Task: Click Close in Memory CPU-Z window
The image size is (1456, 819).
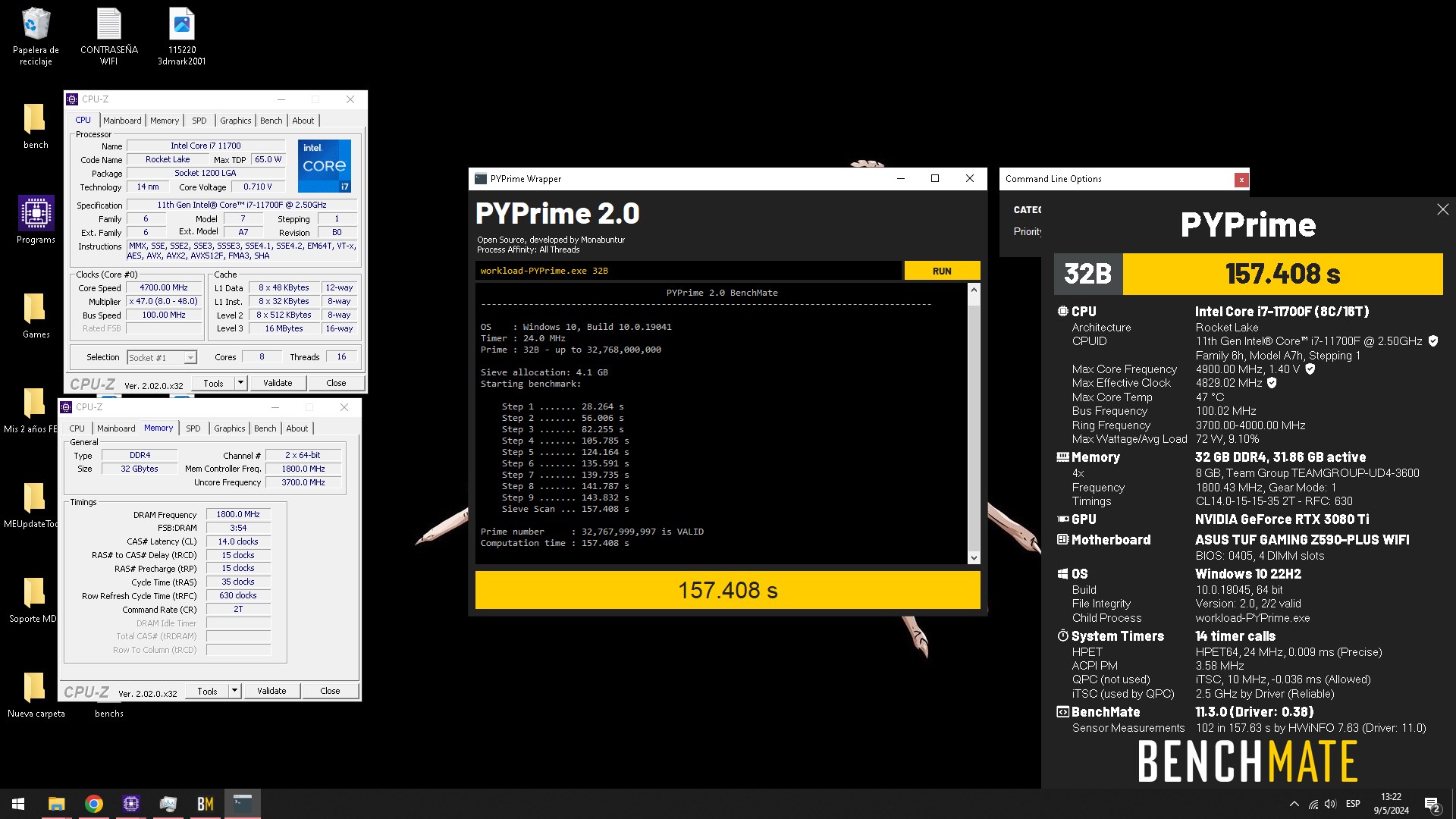Action: 330,691
